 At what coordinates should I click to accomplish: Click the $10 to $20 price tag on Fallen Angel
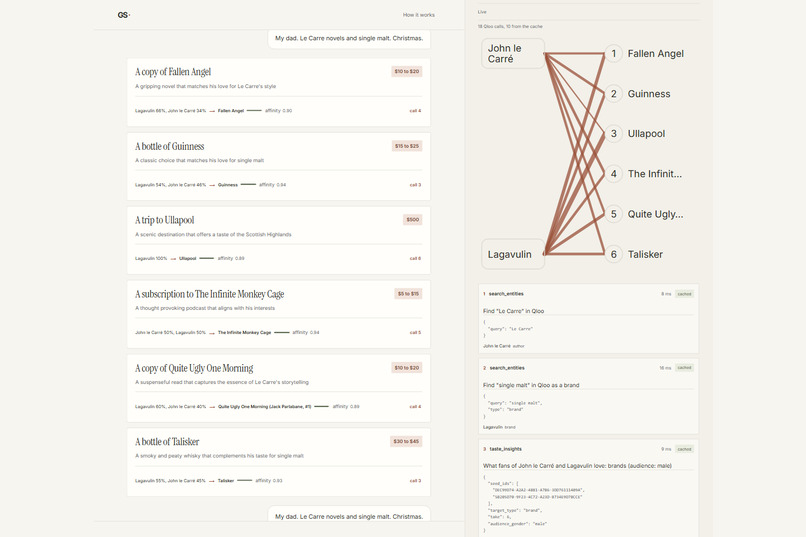tap(407, 71)
